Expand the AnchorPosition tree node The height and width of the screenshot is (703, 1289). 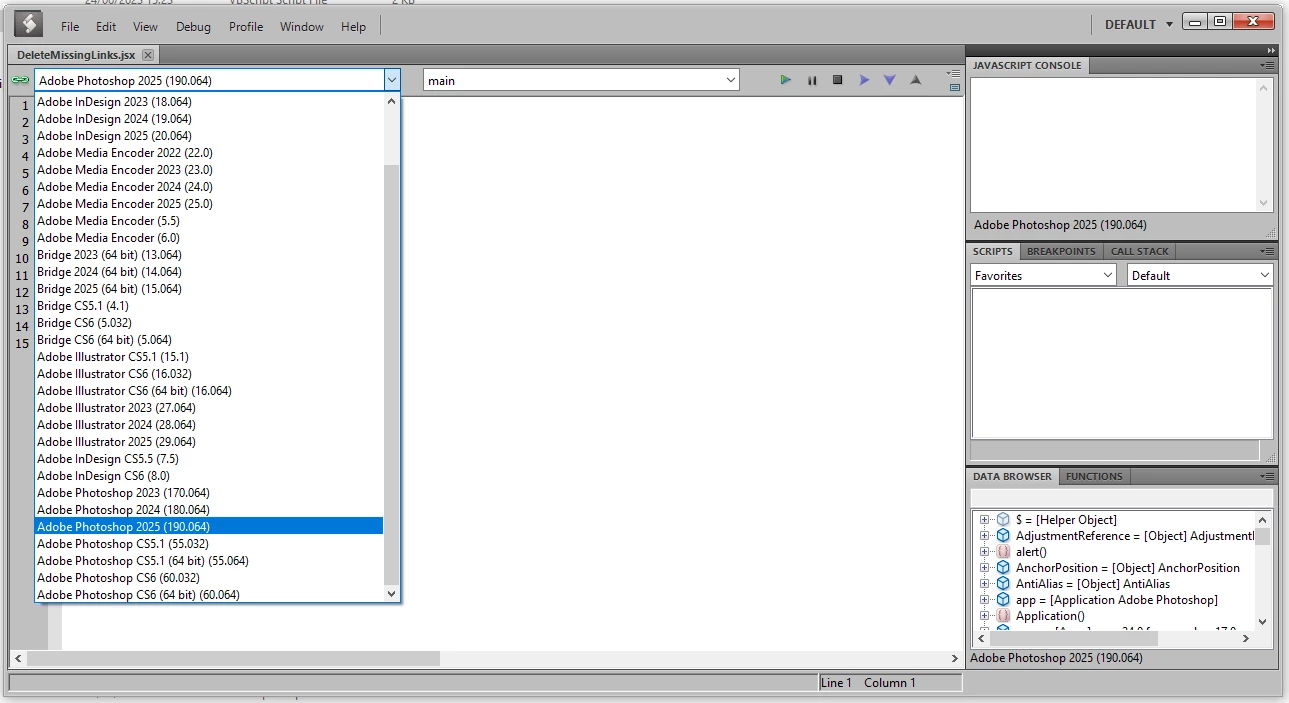coord(984,568)
